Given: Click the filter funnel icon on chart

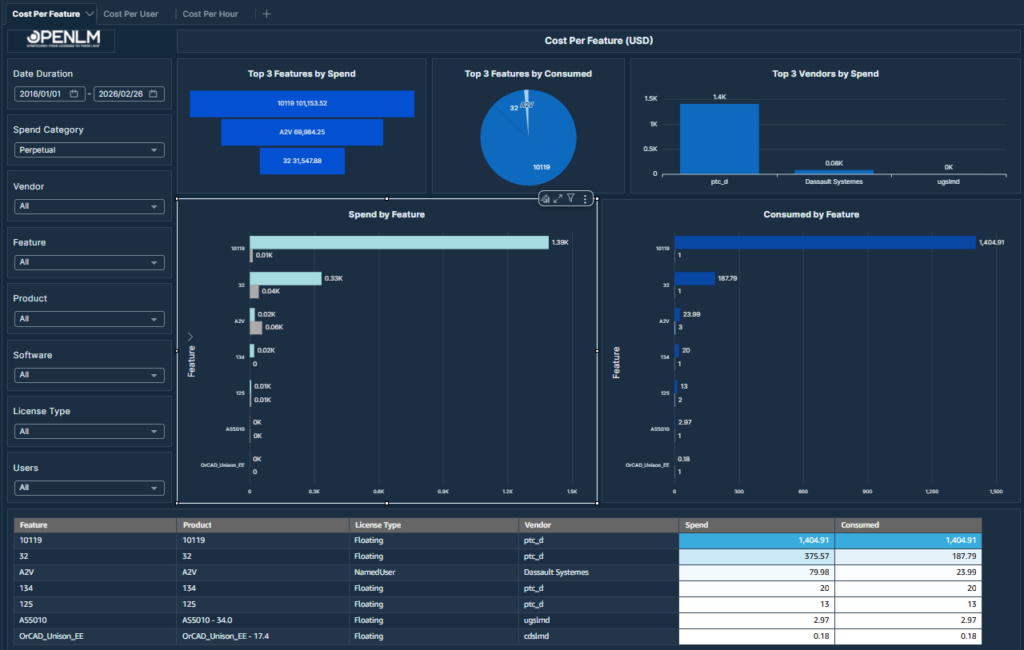Looking at the screenshot, I should tap(571, 199).
